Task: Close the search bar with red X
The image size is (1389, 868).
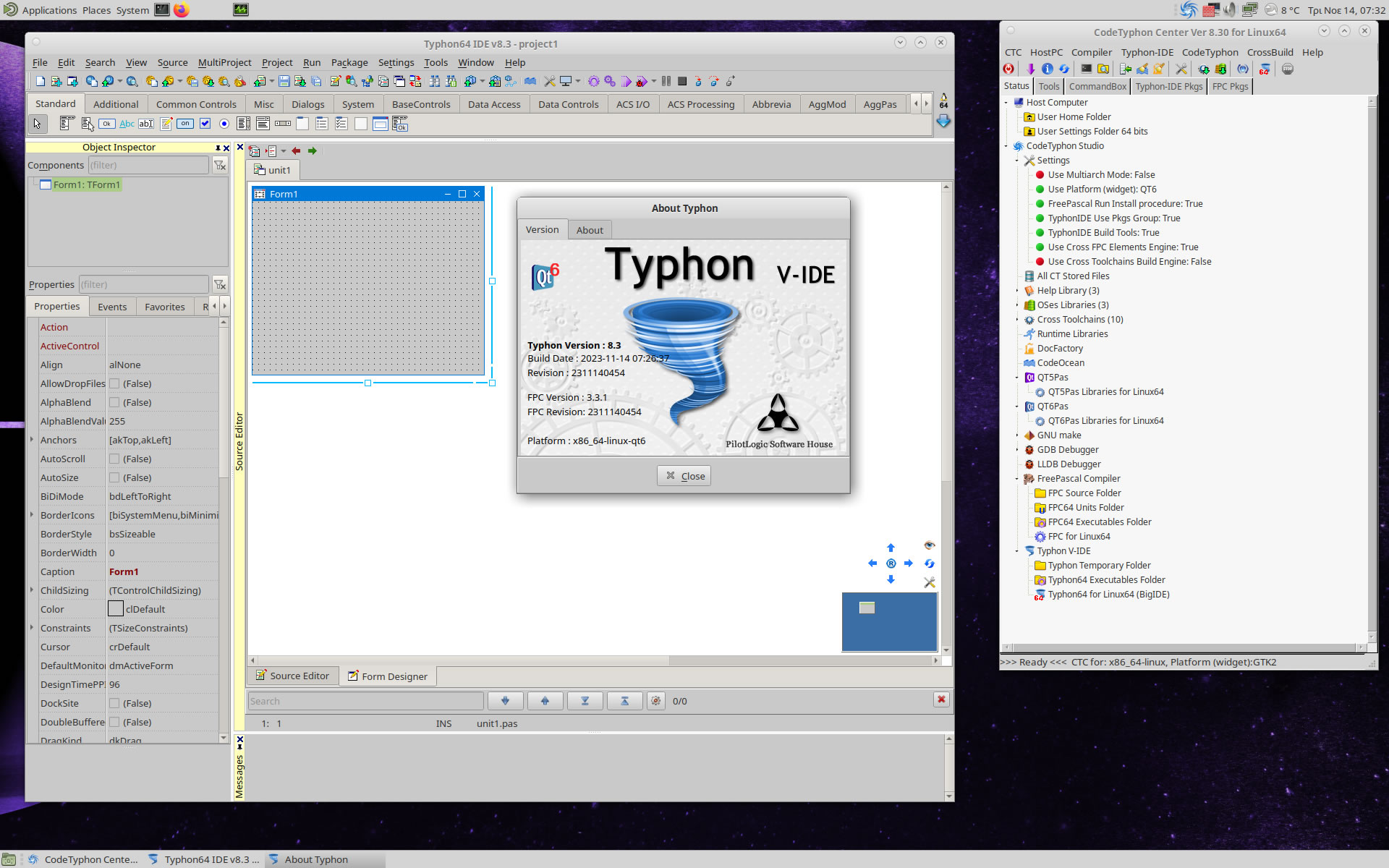Action: point(941,699)
